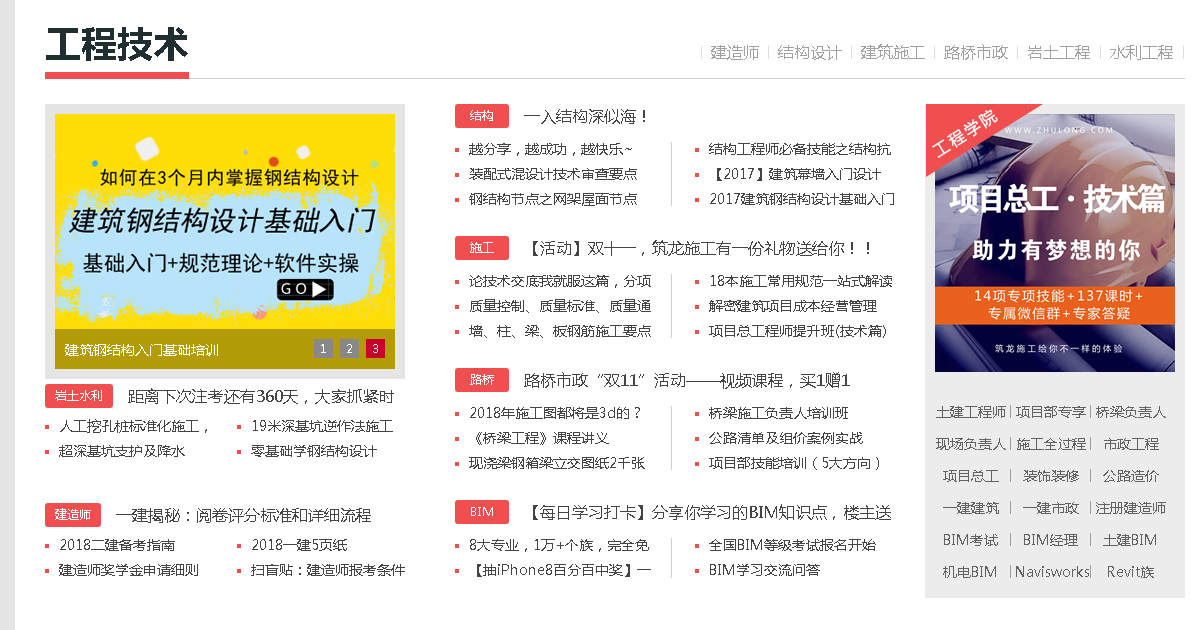Viewport: 1204px width, 630px height.
Task: Click the red 结构 tag
Action: pos(482,116)
